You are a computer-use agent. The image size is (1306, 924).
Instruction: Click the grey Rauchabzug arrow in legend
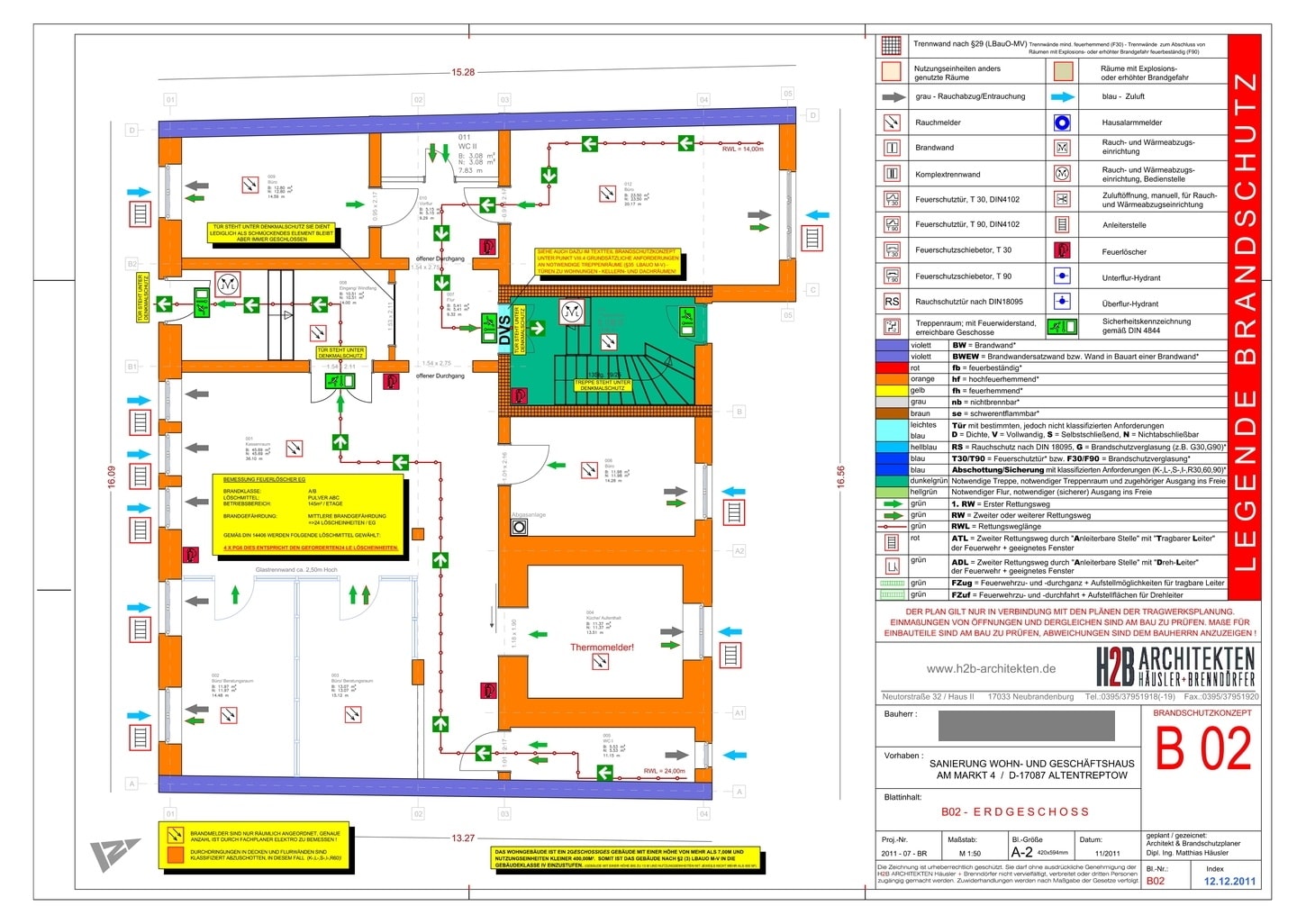coord(893,96)
